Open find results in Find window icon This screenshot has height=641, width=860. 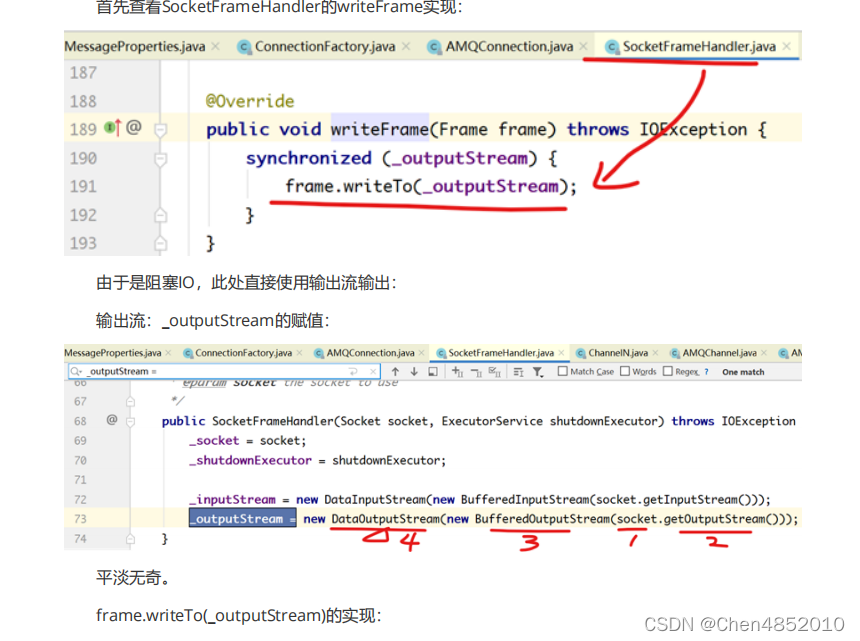pos(433,372)
